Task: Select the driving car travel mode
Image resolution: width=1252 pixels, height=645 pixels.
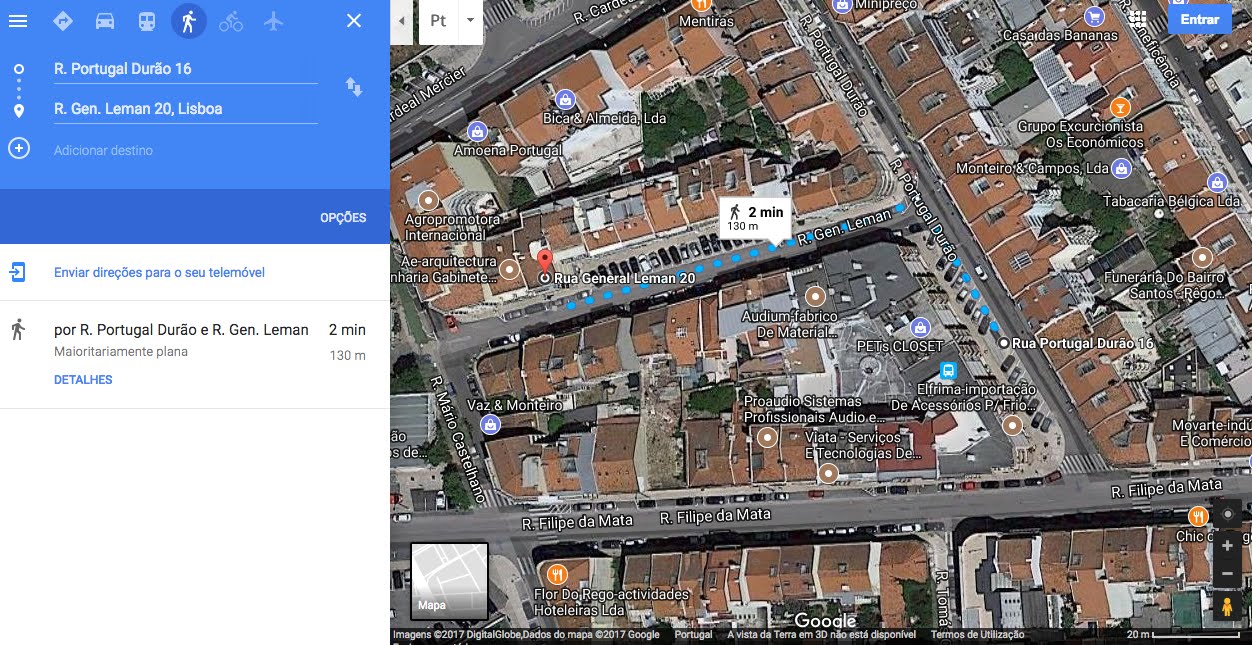Action: pos(104,20)
